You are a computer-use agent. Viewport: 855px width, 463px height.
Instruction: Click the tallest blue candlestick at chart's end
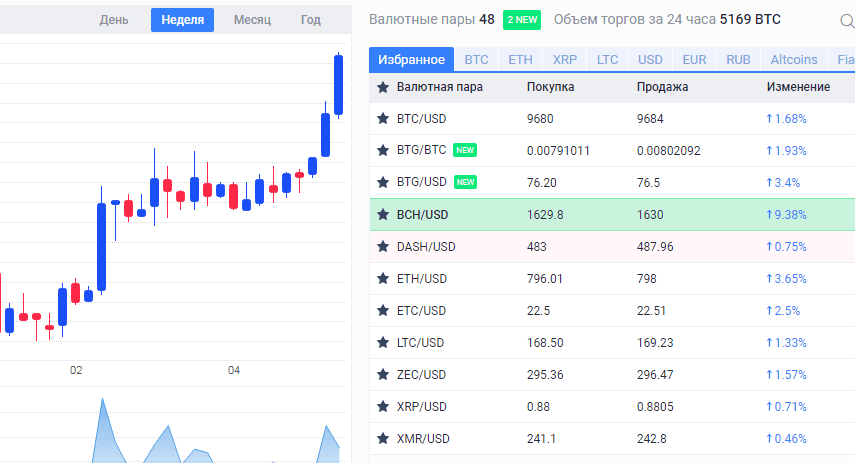coord(339,86)
